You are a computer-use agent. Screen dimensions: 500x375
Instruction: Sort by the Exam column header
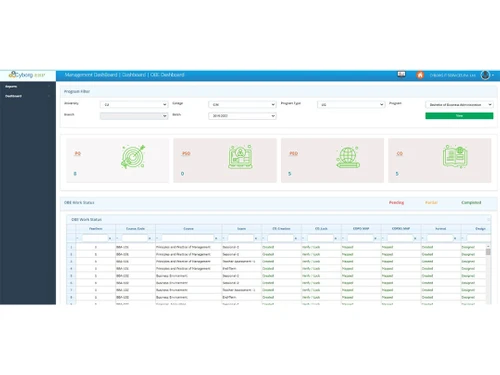pyautogui.click(x=242, y=229)
